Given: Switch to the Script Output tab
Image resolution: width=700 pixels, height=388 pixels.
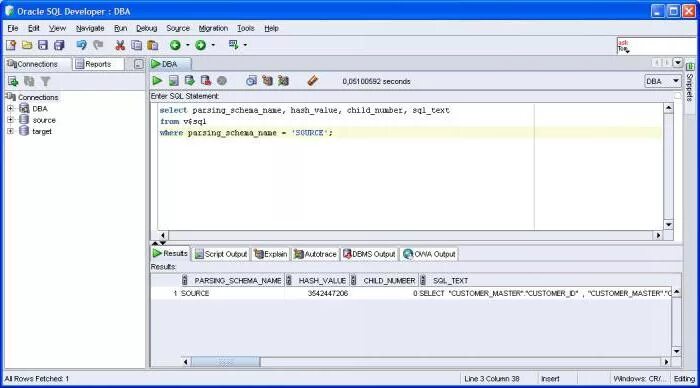Looking at the screenshot, I should [221, 254].
